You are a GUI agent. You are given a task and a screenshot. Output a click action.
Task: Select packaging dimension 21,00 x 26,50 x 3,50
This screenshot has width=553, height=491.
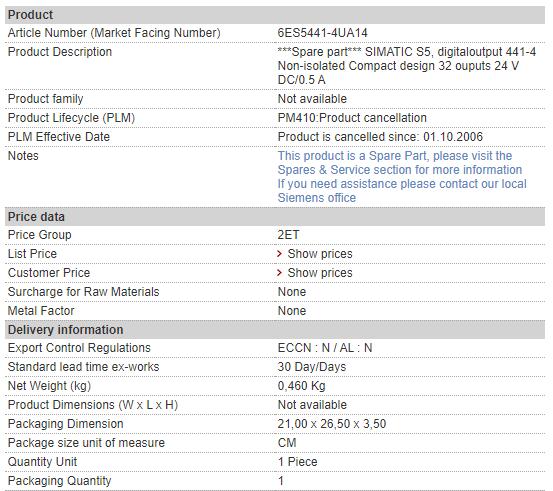click(332, 424)
